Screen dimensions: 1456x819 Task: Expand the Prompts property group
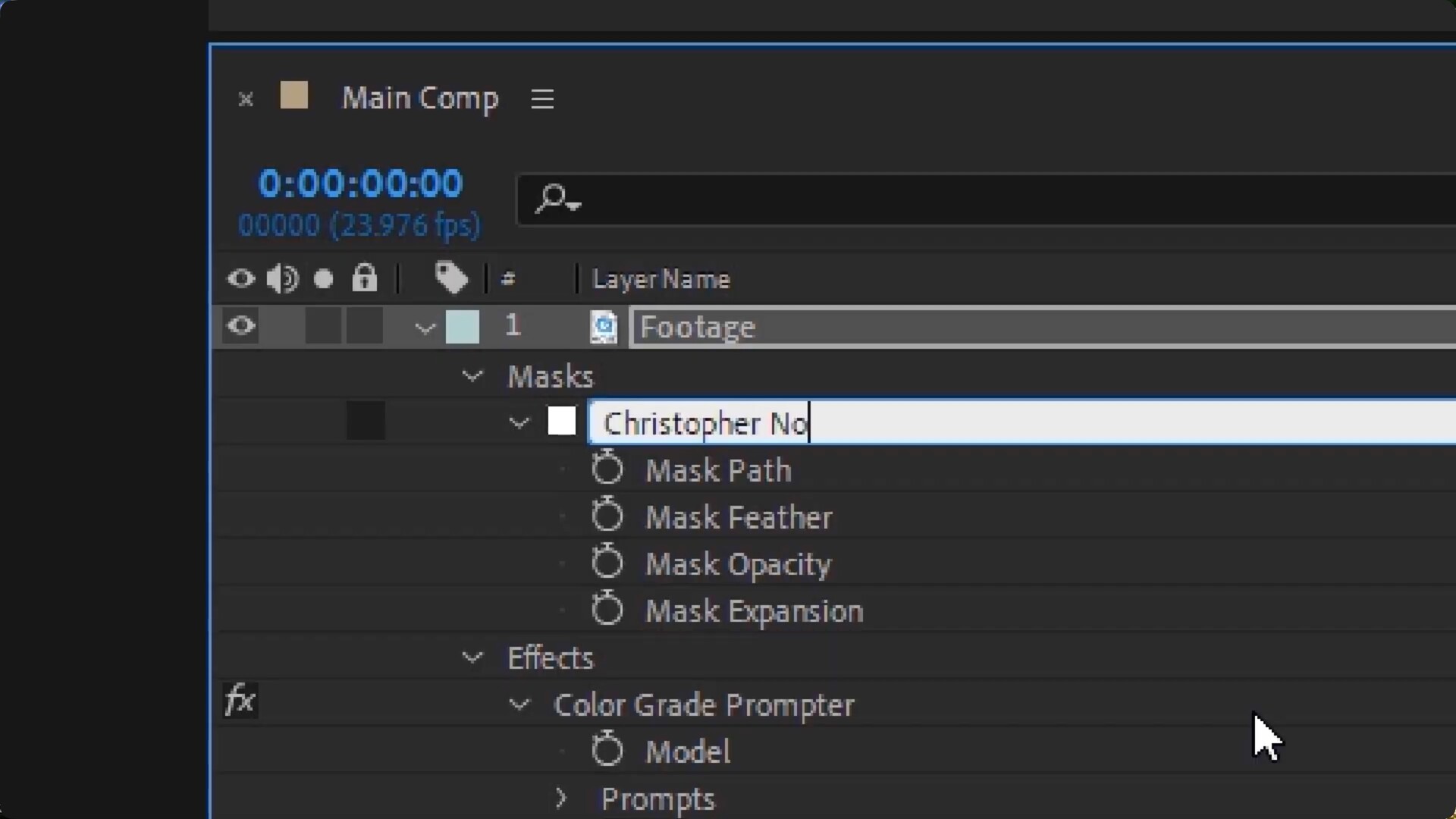[561, 798]
